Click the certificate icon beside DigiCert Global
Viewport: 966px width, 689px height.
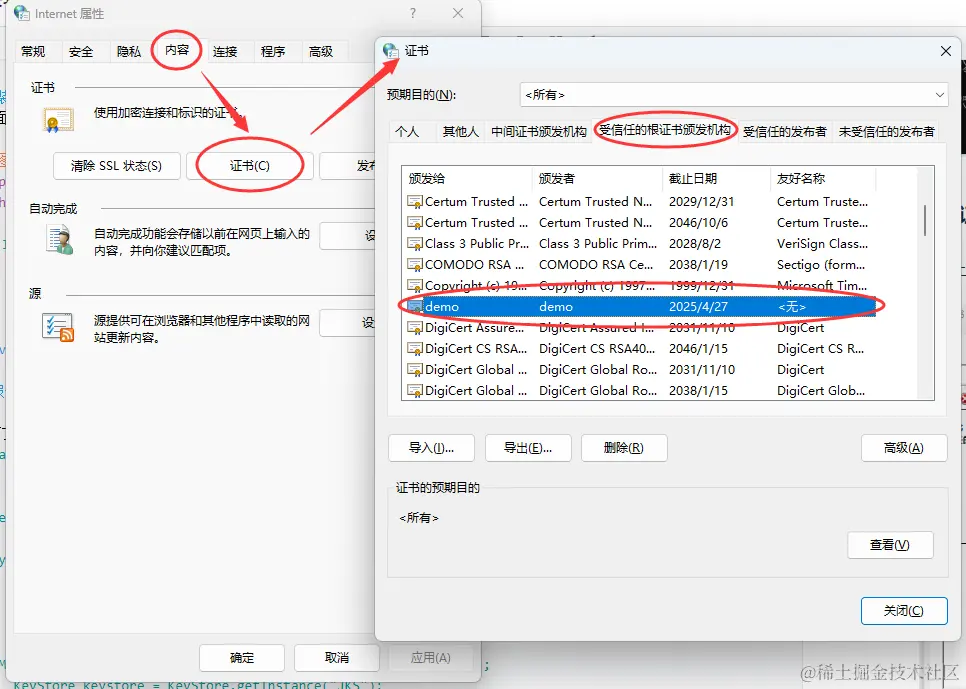click(x=413, y=369)
